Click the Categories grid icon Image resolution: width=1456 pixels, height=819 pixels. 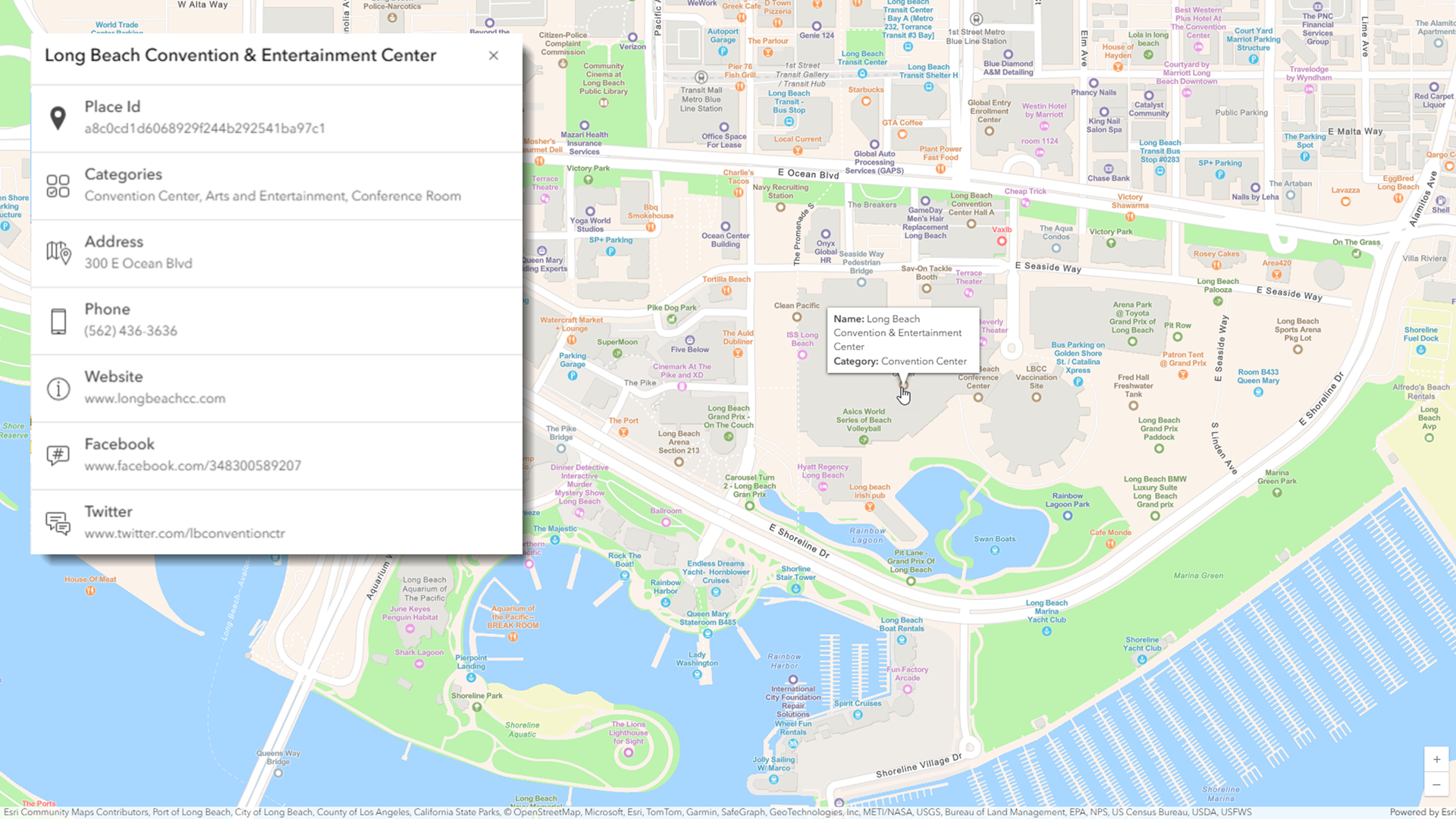click(x=58, y=186)
